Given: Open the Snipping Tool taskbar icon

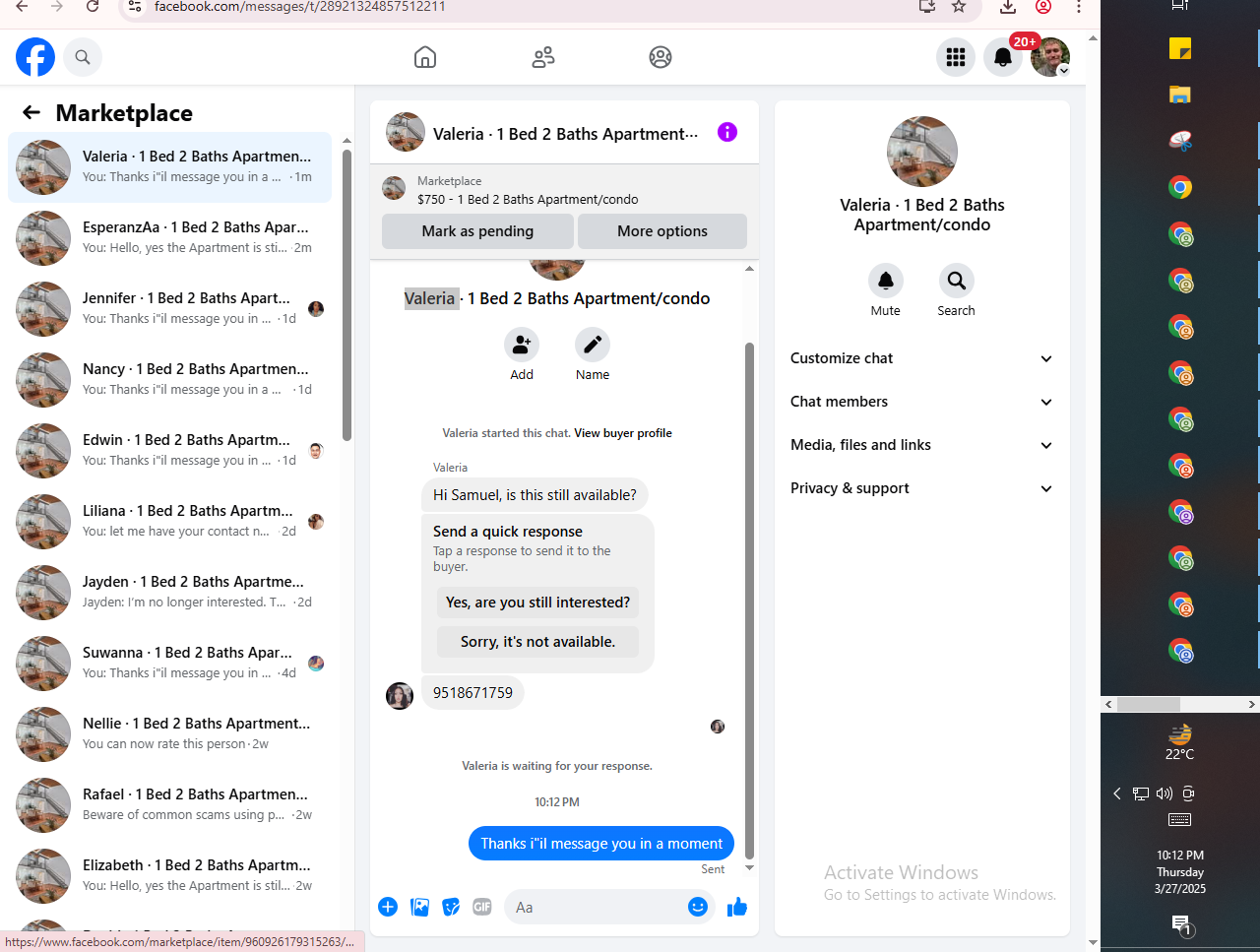Looking at the screenshot, I should click(1180, 141).
